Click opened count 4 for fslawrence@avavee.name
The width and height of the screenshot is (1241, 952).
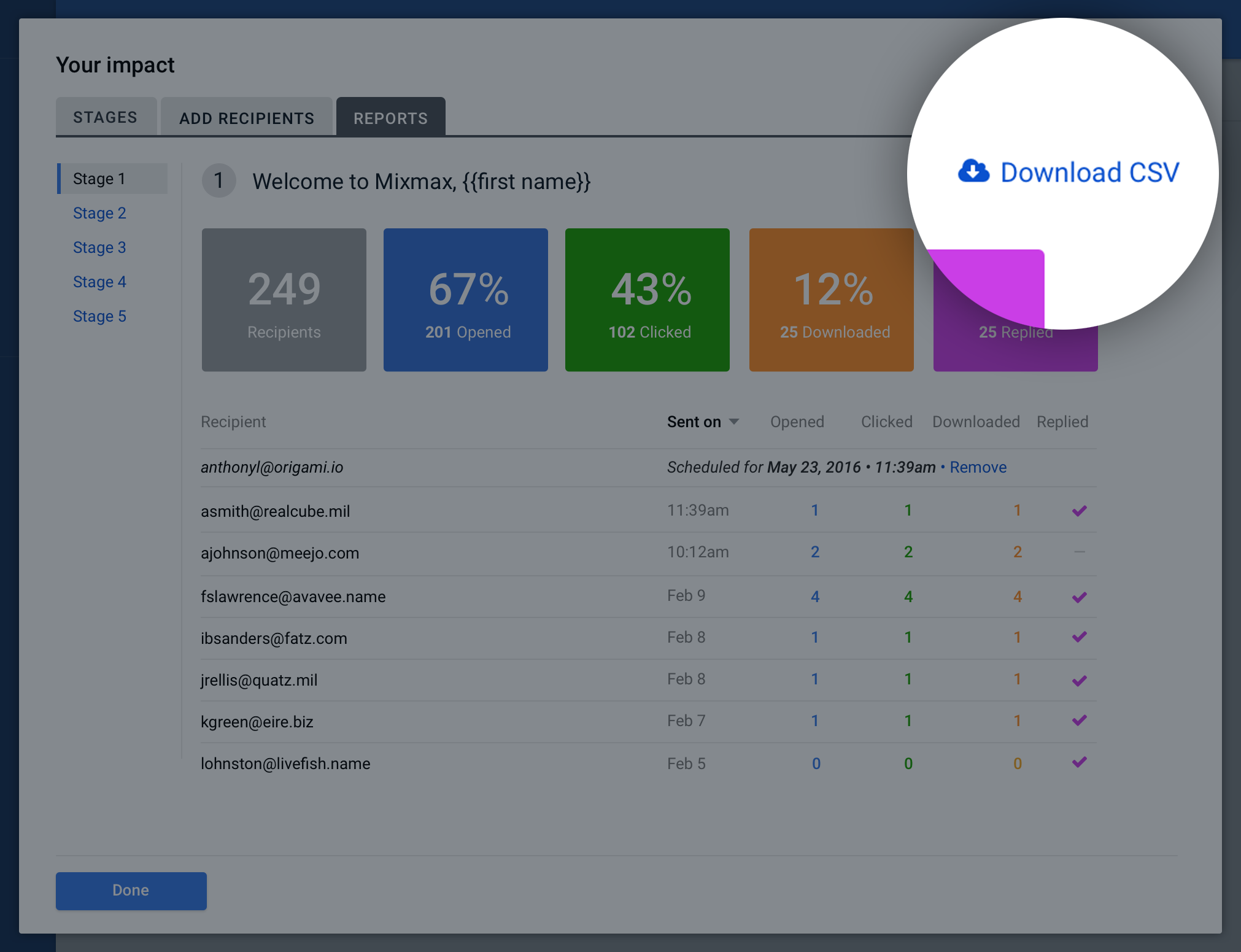(x=815, y=597)
